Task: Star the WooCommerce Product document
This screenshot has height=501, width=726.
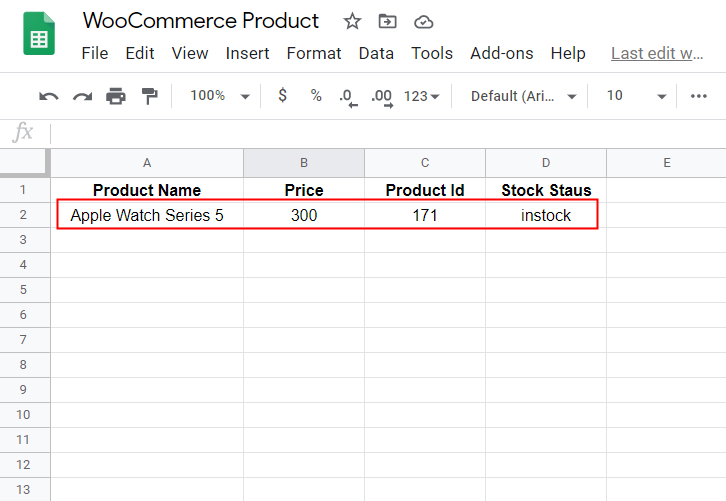Action: pyautogui.click(x=352, y=21)
